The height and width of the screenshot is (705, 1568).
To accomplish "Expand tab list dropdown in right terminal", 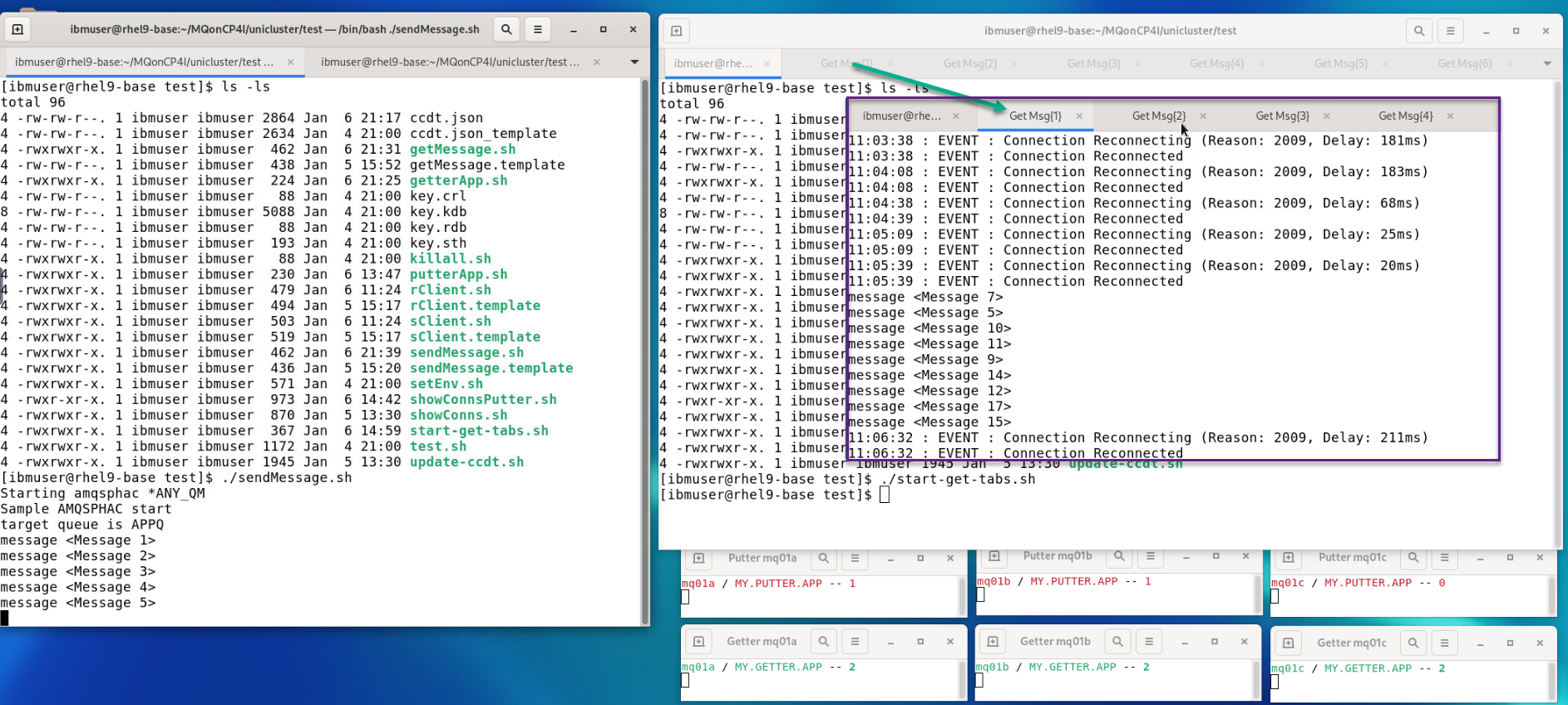I will [1546, 63].
